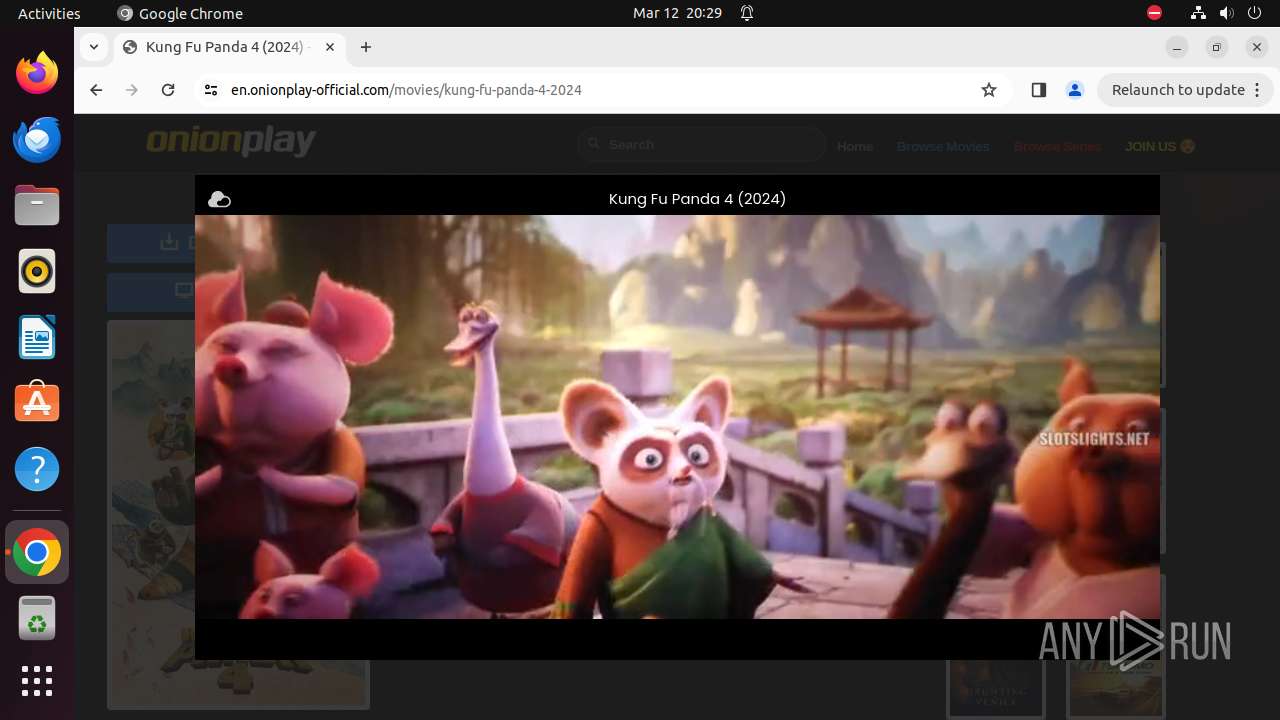The height and width of the screenshot is (720, 1280).
Task: Open Chrome three-dot menu
Action: point(1258,90)
